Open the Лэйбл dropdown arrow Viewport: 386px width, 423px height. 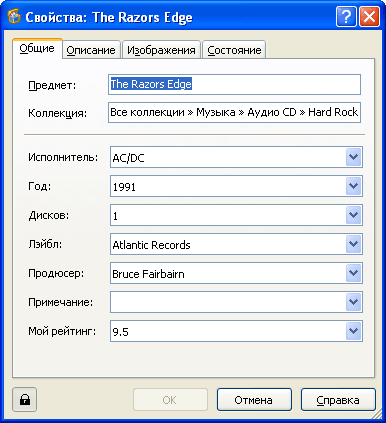click(x=353, y=244)
